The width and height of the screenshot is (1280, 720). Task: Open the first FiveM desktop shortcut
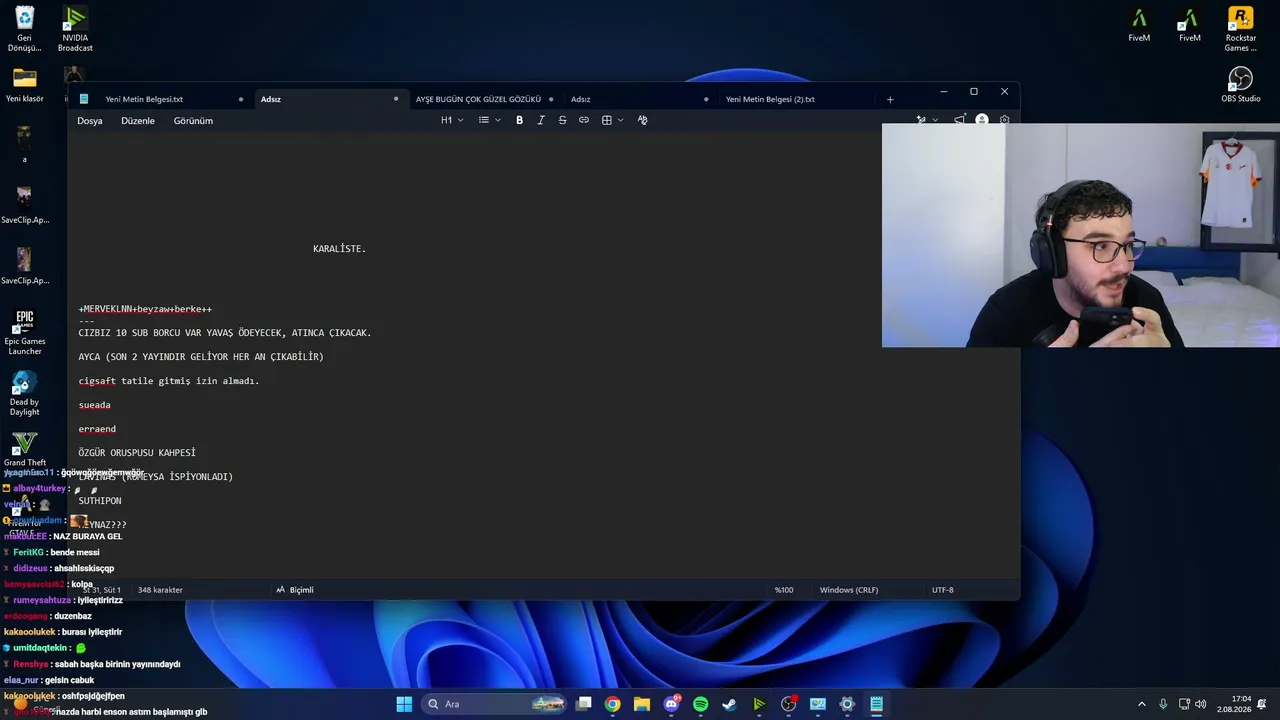tap(1139, 24)
